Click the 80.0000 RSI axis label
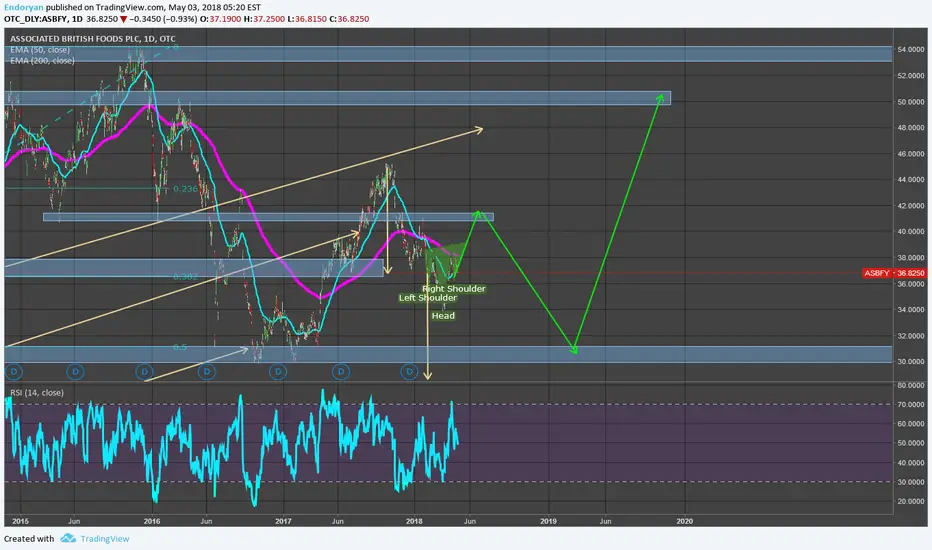The width and height of the screenshot is (932, 550). click(910, 385)
